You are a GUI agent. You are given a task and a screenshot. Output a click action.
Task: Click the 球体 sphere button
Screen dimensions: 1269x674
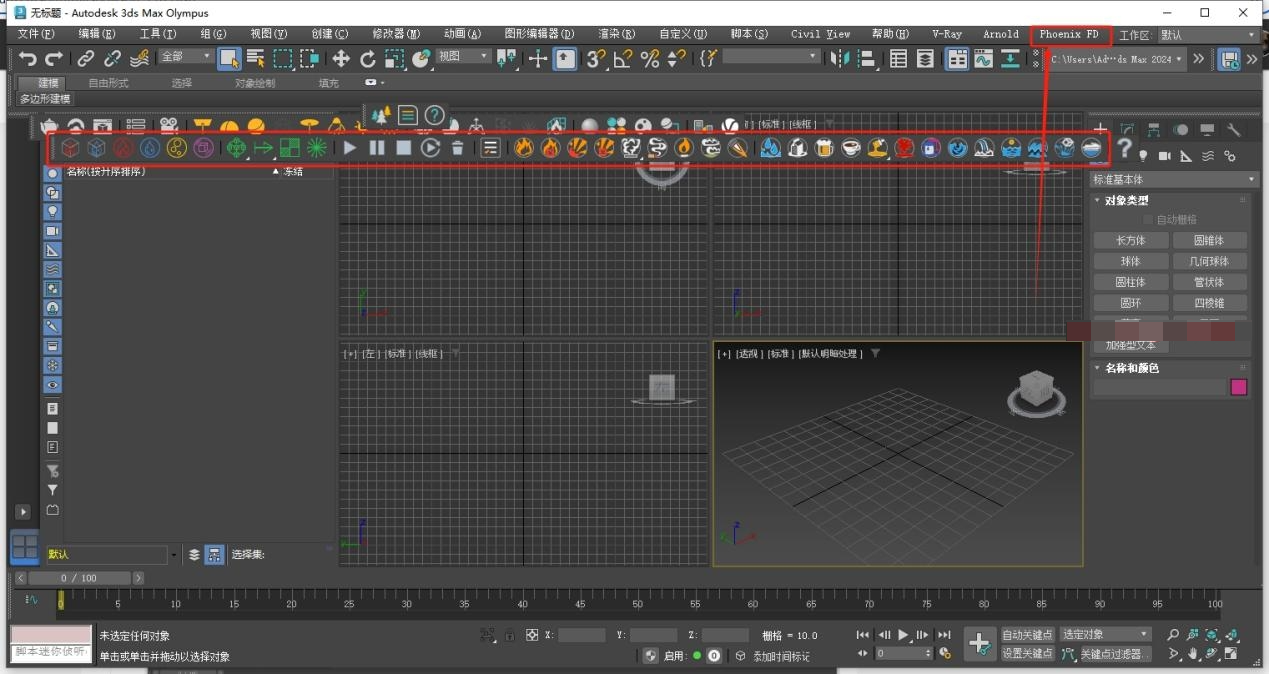pos(1130,261)
